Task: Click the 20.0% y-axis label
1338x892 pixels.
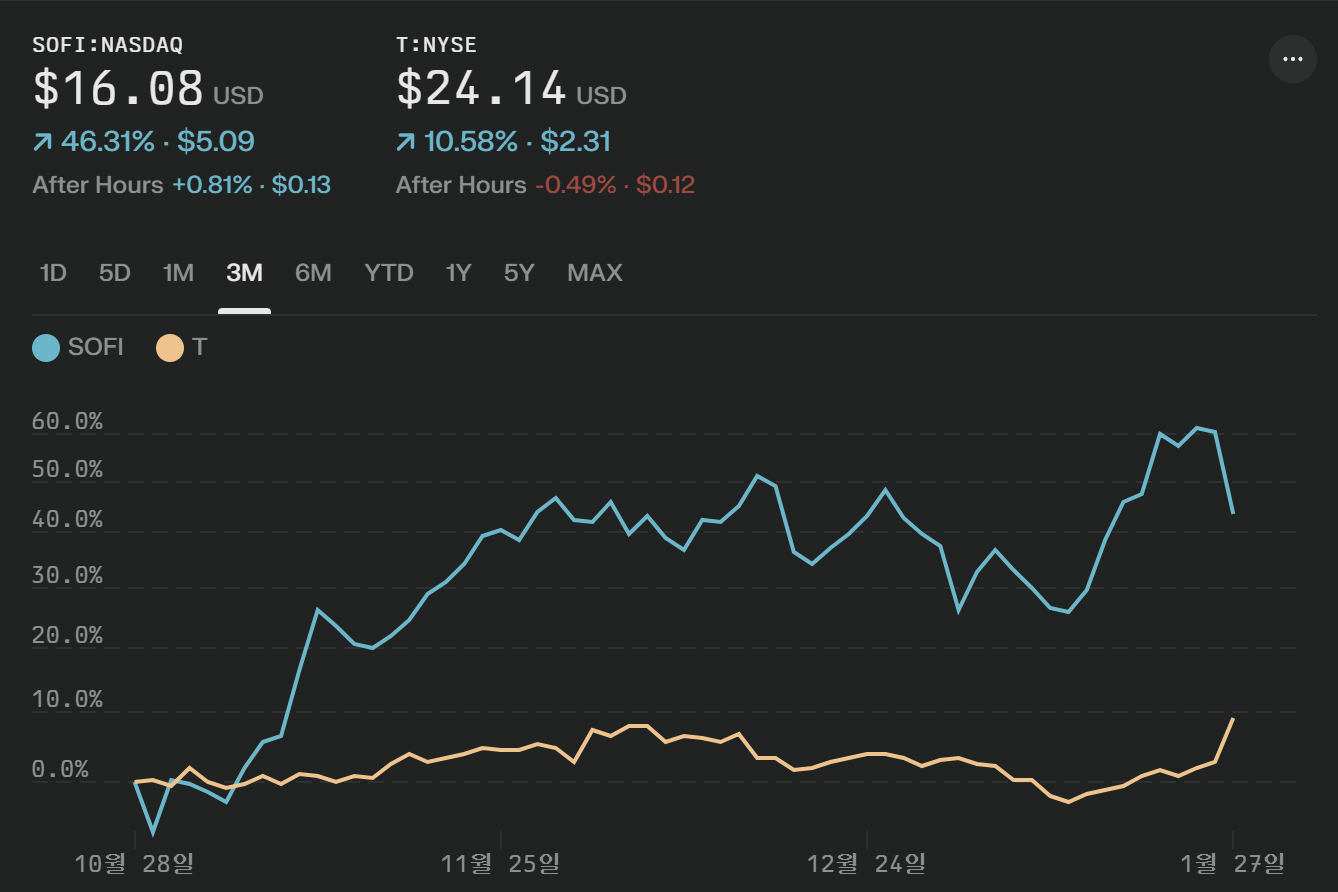Action: (x=68, y=636)
